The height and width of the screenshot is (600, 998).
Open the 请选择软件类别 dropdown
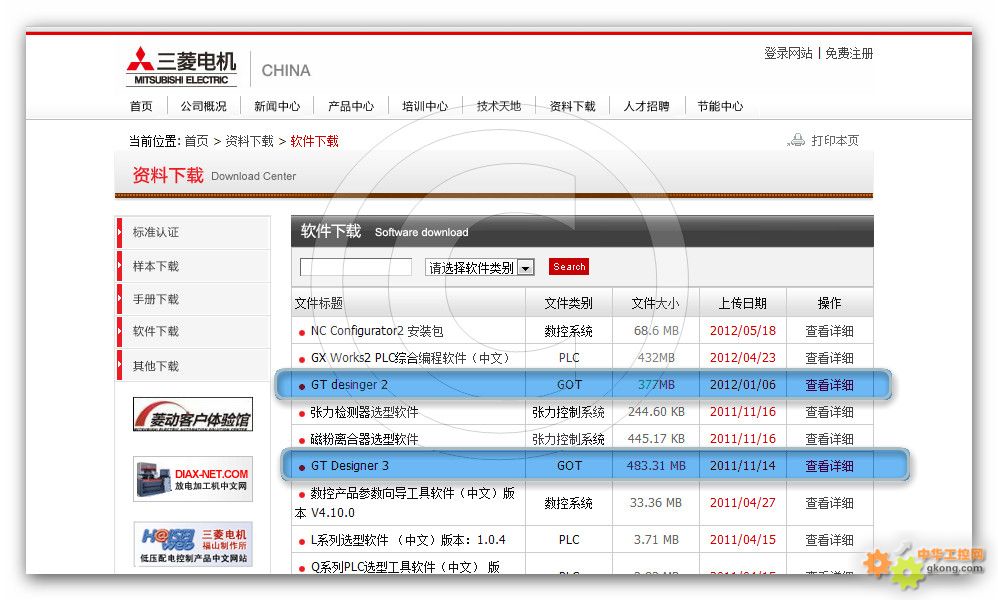tap(480, 268)
